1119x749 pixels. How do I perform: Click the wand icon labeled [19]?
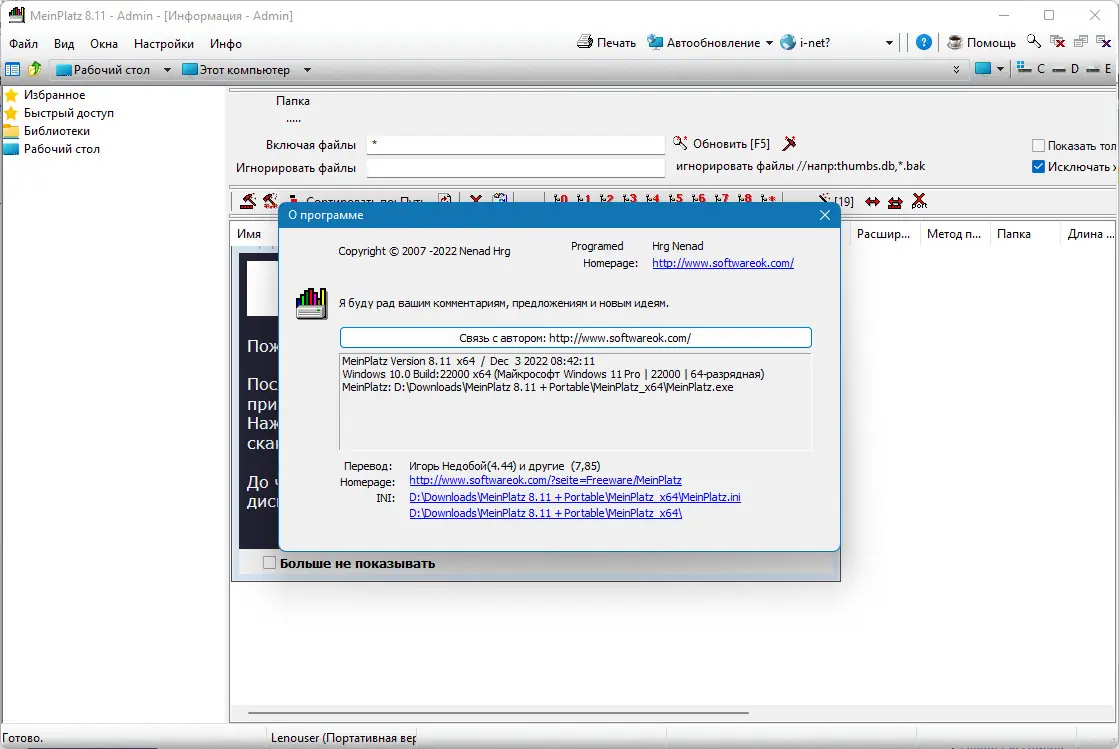coord(824,200)
